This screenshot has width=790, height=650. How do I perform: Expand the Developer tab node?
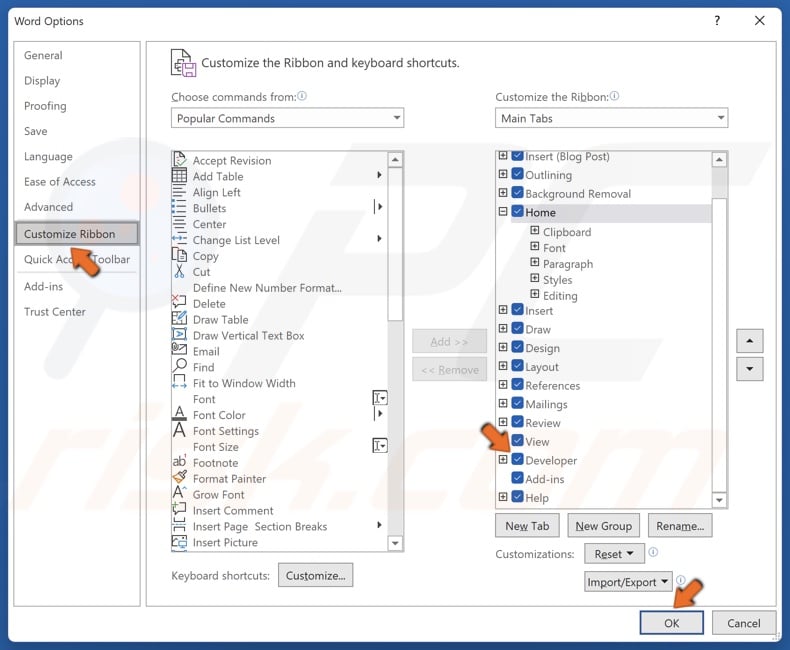(x=503, y=460)
